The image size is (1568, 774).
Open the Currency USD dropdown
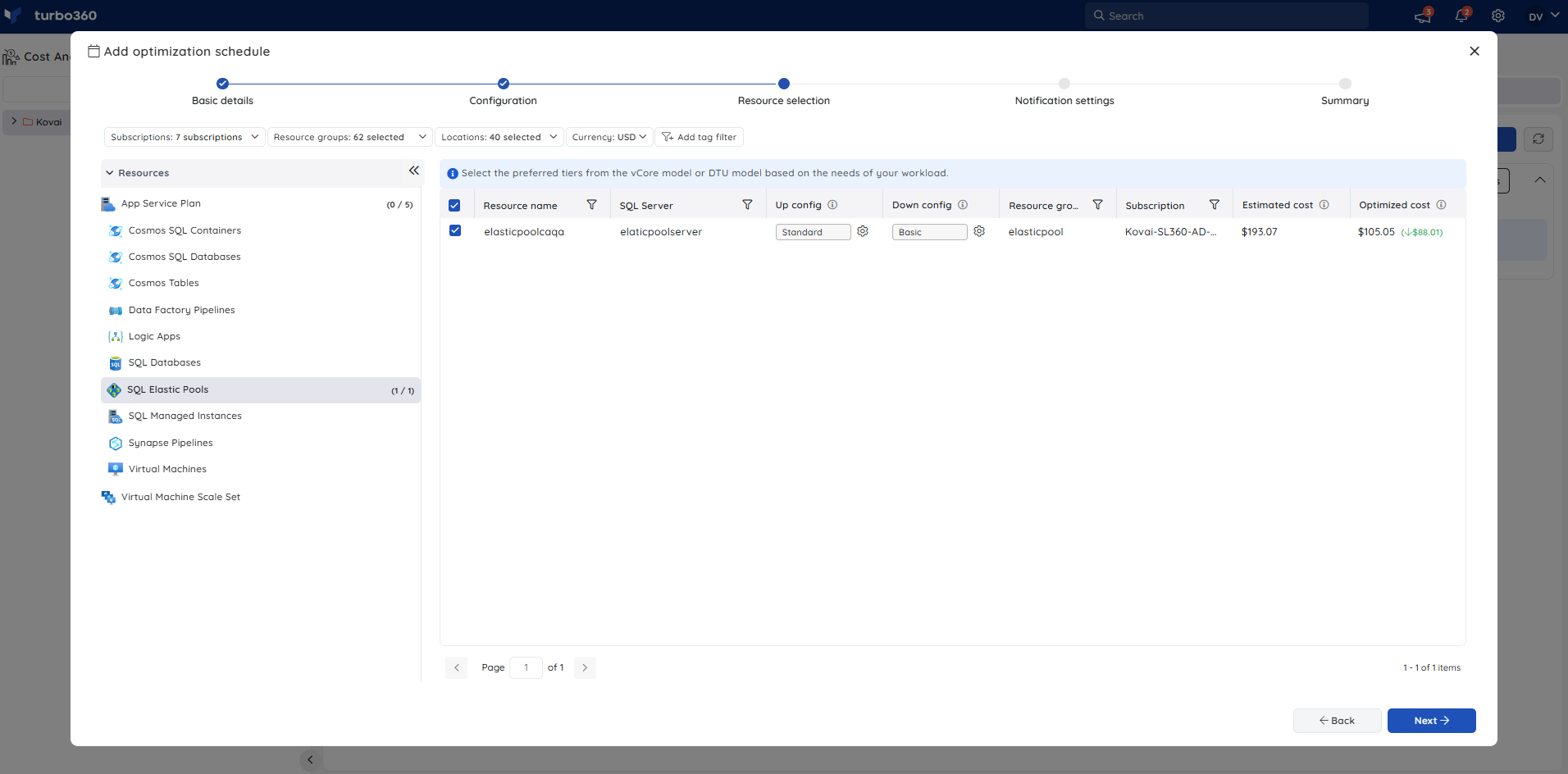coord(609,137)
